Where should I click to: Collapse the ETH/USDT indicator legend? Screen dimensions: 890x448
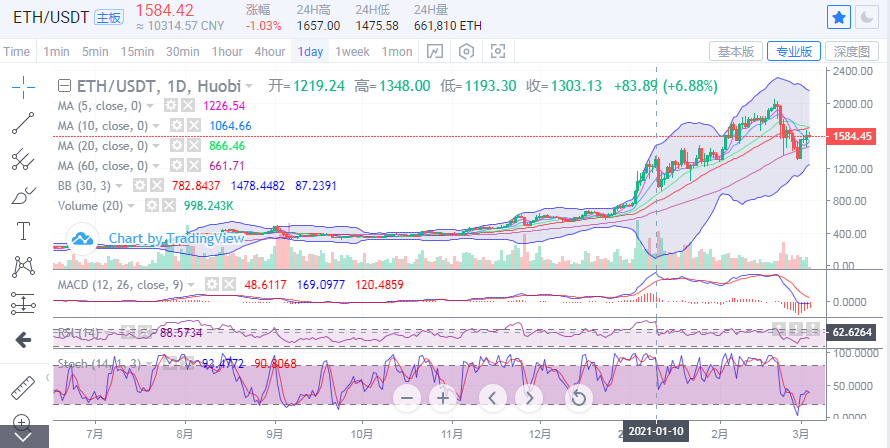pyautogui.click(x=65, y=86)
